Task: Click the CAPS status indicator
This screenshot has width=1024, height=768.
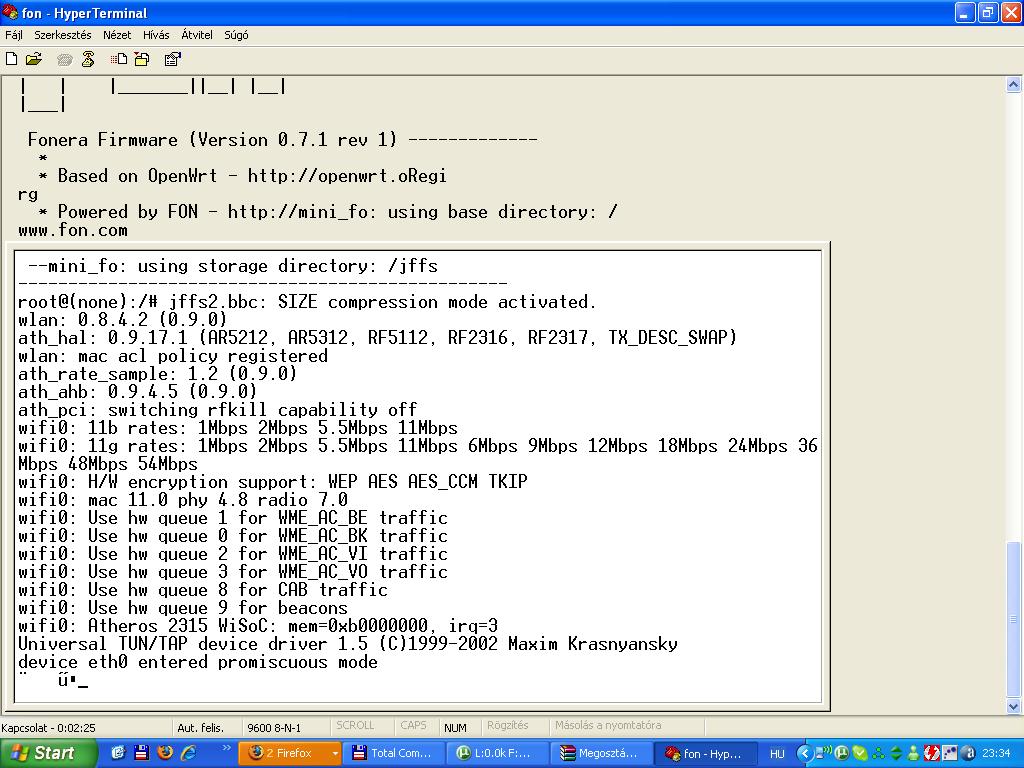Action: click(x=413, y=726)
